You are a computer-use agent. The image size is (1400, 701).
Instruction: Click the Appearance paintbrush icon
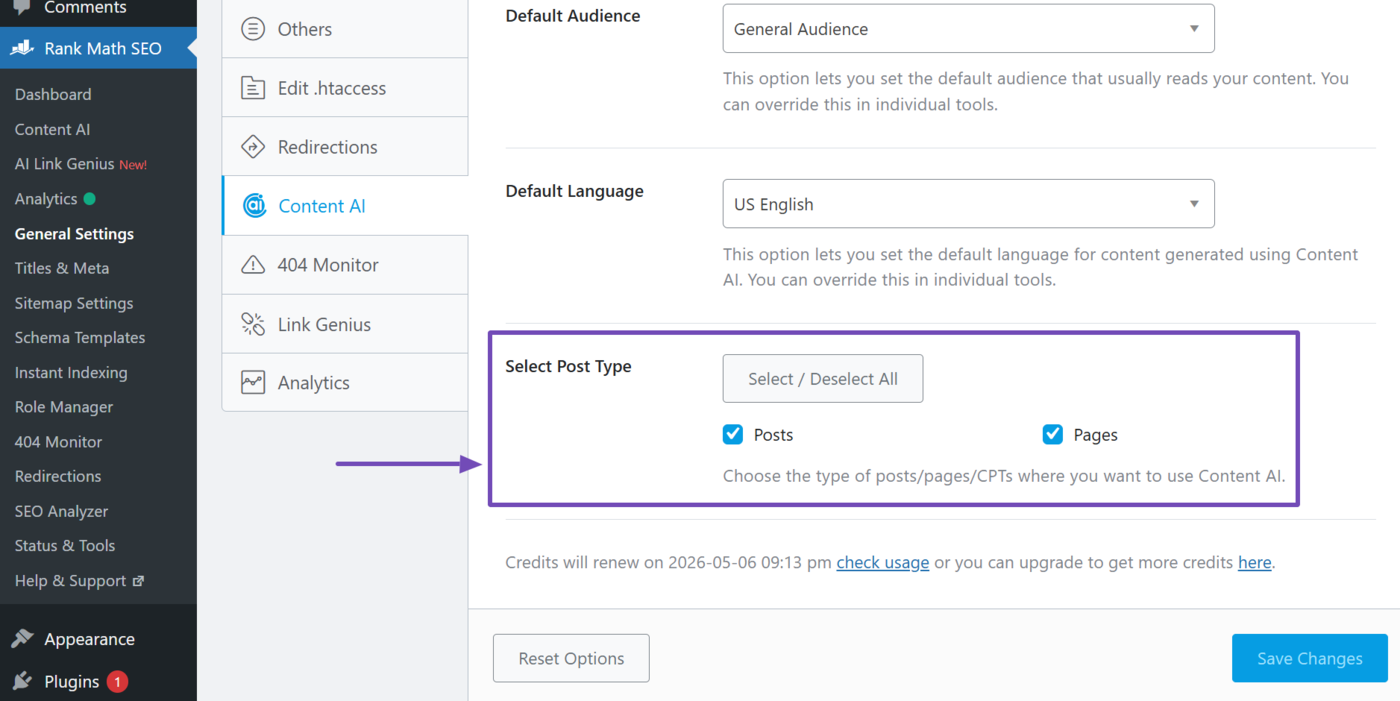click(x=22, y=639)
